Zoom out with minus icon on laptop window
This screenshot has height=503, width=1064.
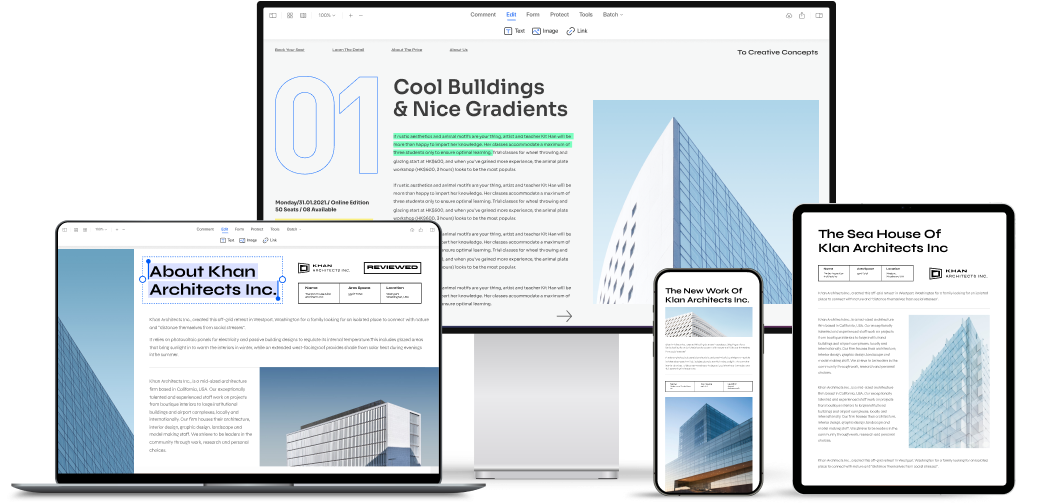pos(125,229)
